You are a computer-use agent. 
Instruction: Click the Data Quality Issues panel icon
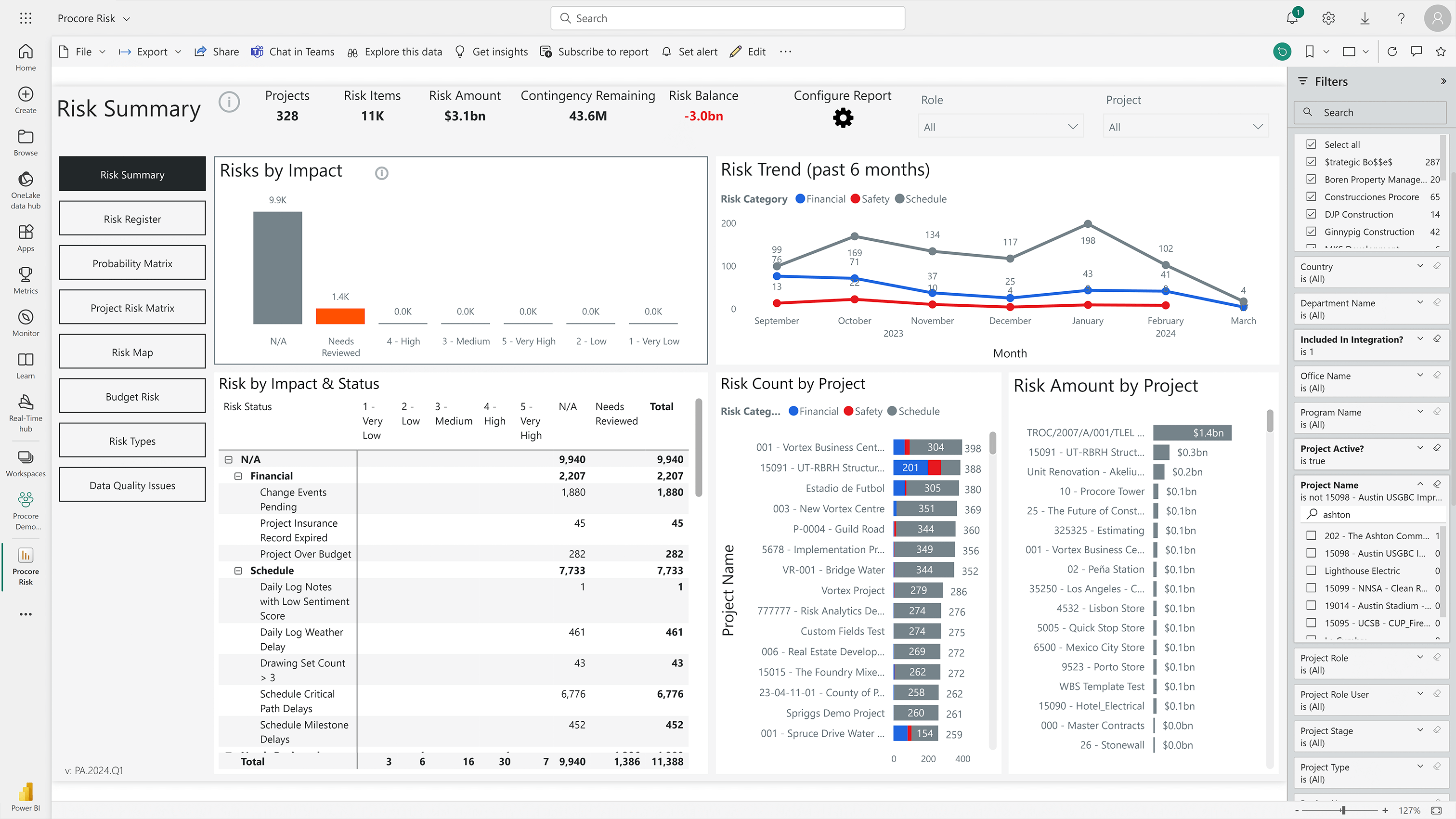132,485
